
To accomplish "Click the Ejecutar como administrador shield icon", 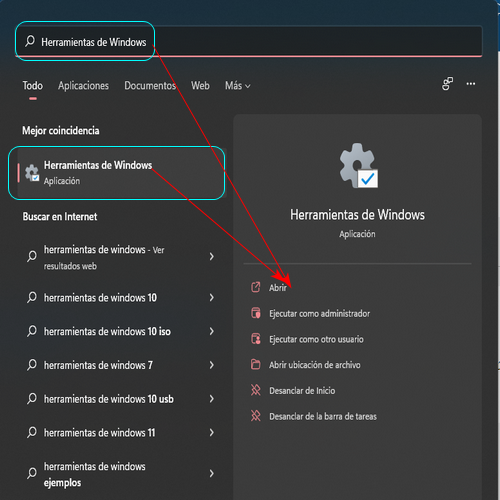I will point(256,313).
